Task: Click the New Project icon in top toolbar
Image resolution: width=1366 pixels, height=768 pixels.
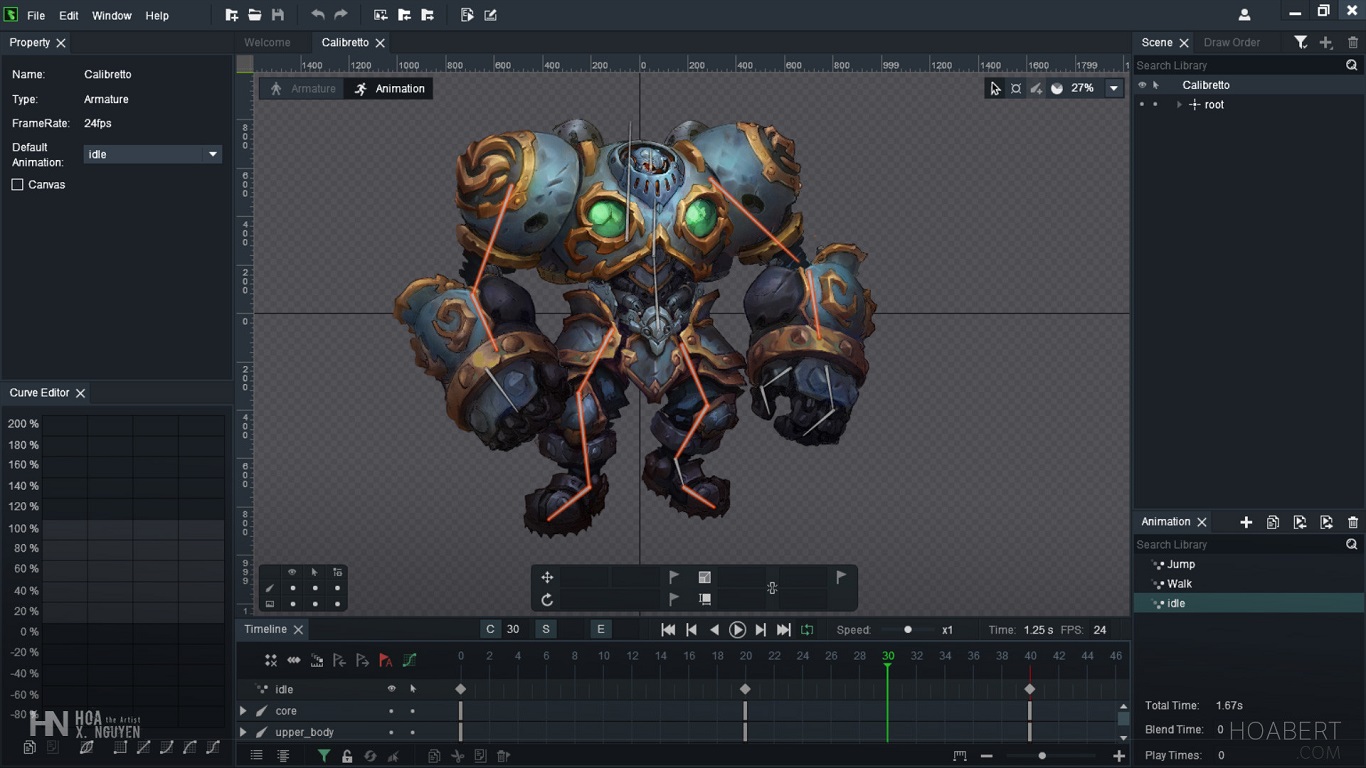Action: [x=232, y=15]
